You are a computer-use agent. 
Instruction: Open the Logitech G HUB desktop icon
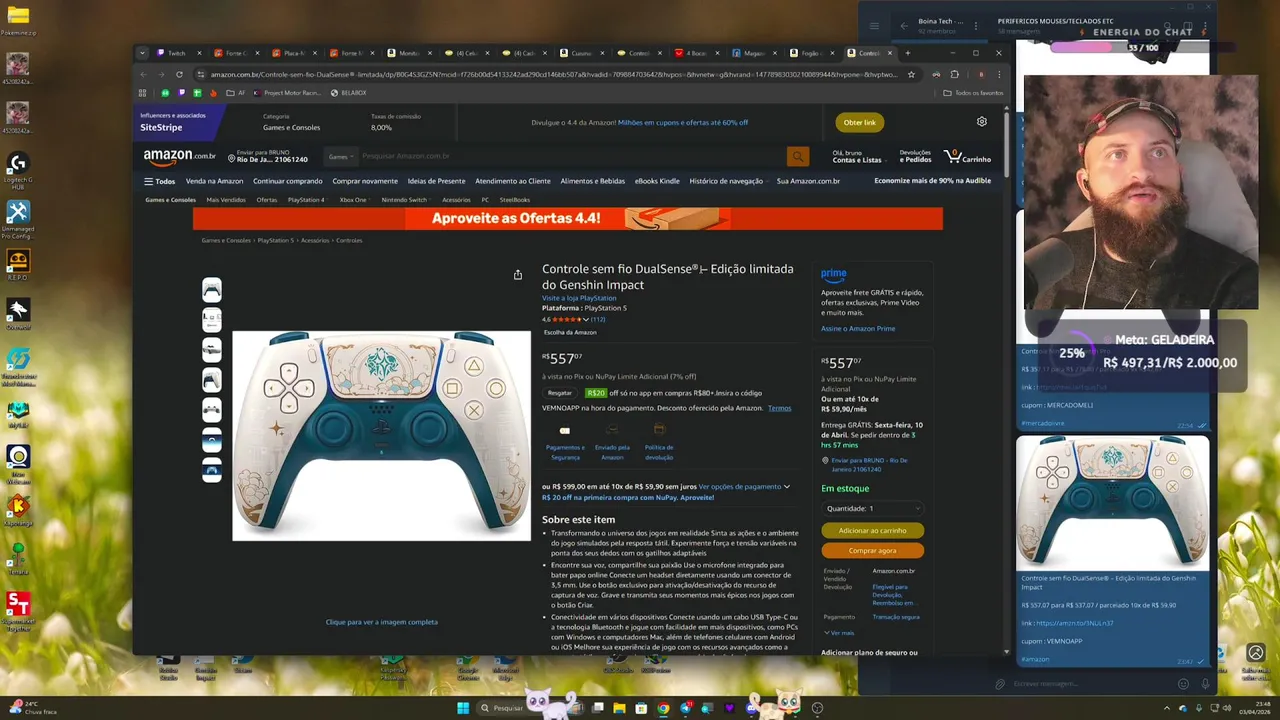click(x=17, y=169)
